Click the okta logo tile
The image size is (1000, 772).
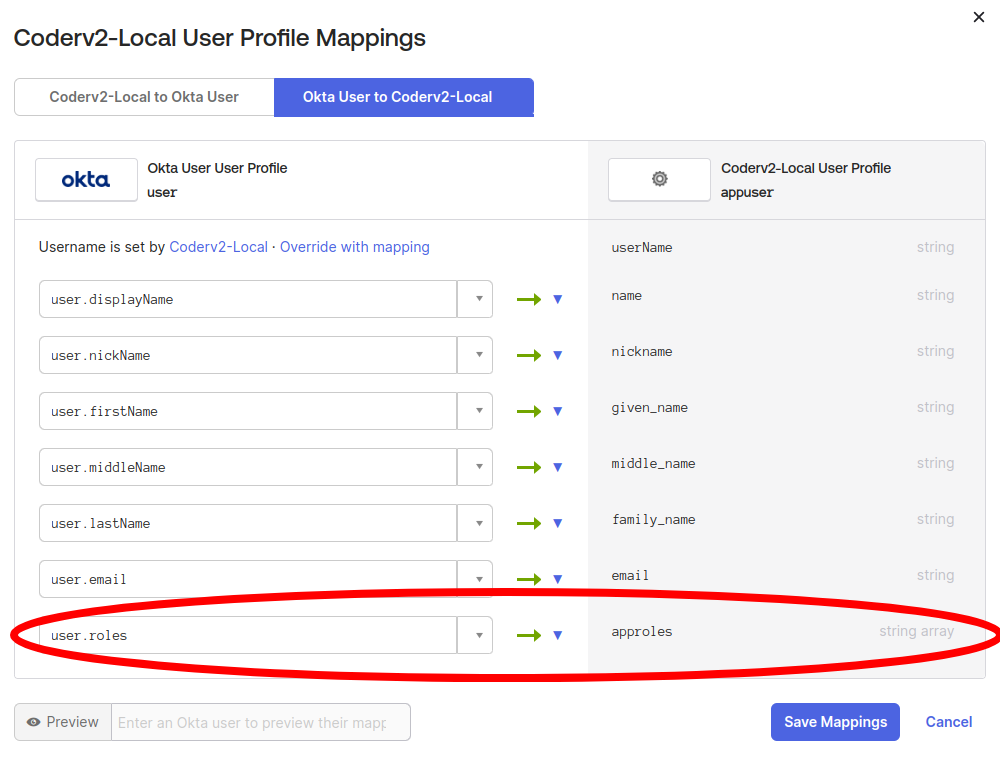click(86, 180)
